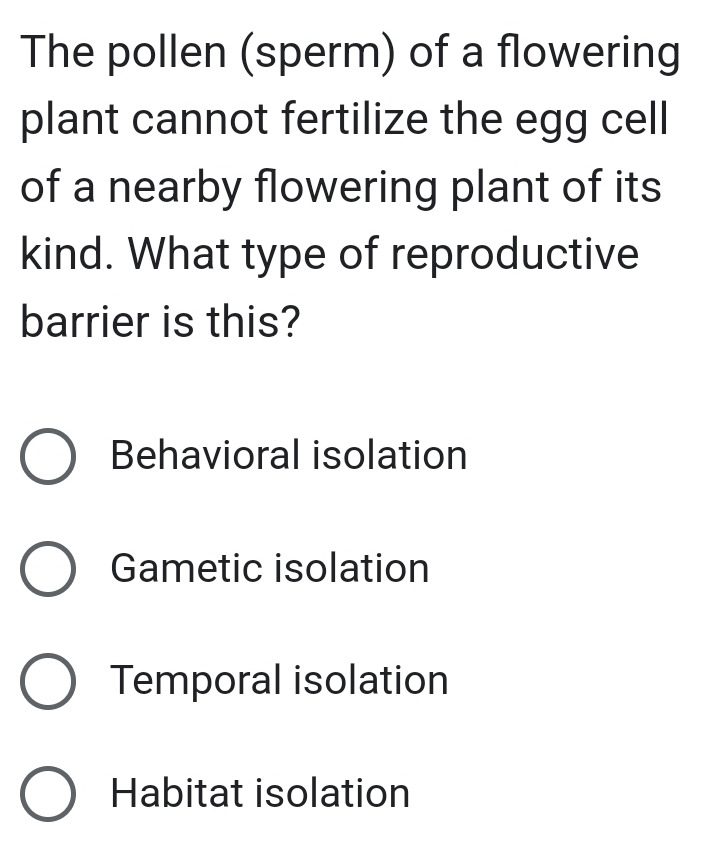Select the Temporal isolation radio button

coord(47,681)
